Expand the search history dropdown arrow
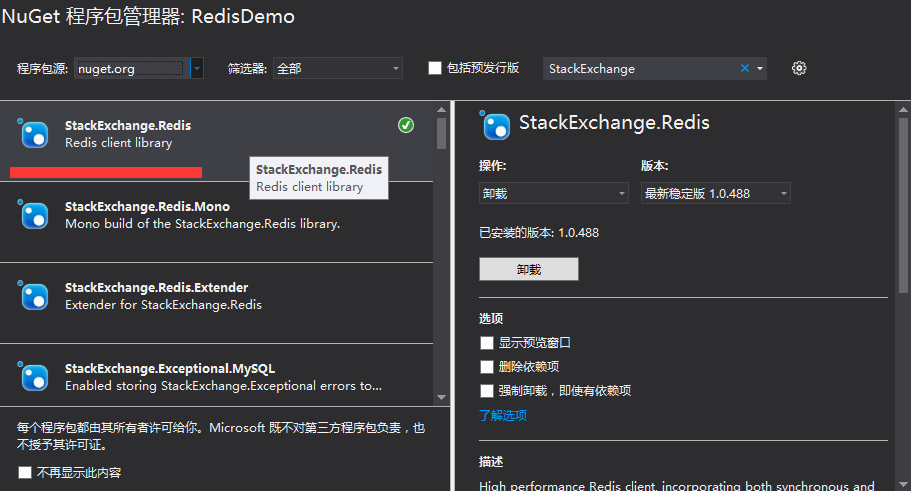 pos(759,69)
